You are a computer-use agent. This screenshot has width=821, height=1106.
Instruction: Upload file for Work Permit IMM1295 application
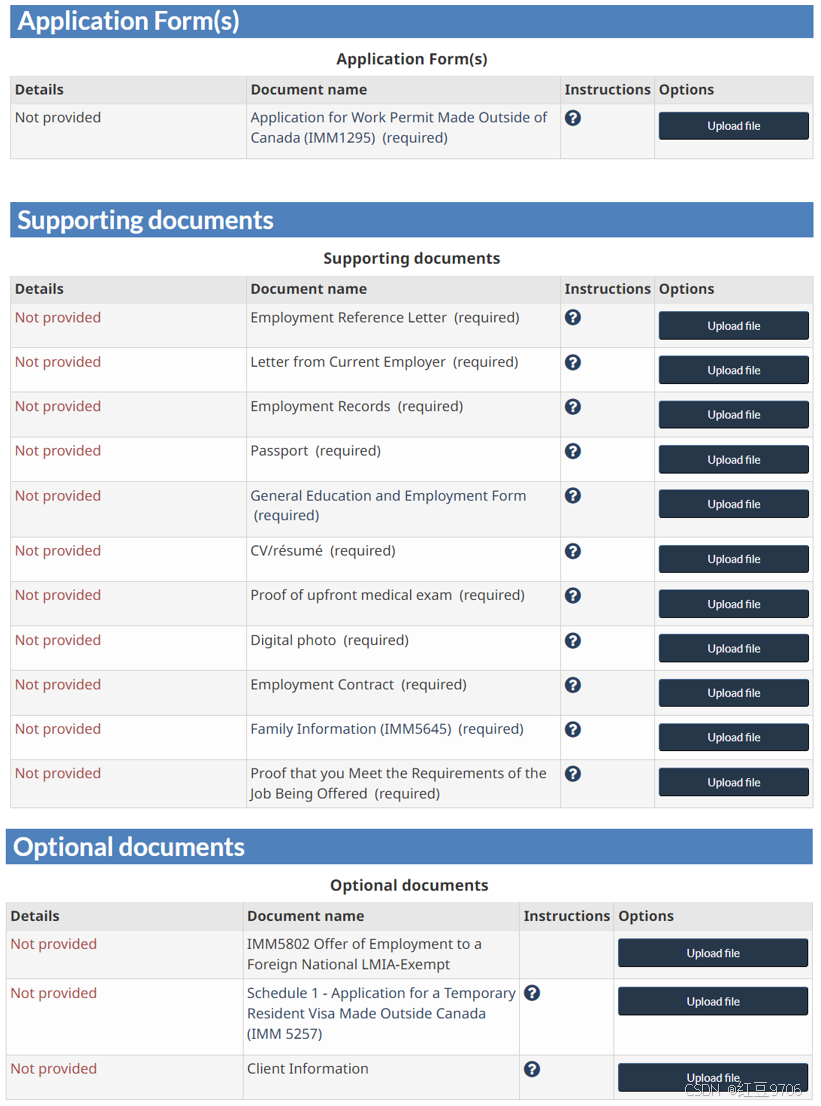click(x=734, y=126)
